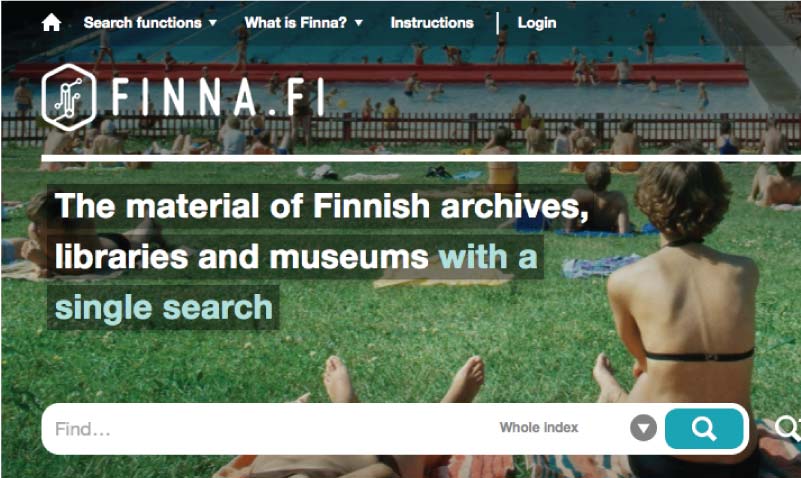Image resolution: width=801 pixels, height=478 pixels.
Task: Select the Whole index scope label
Action: pyautogui.click(x=539, y=427)
